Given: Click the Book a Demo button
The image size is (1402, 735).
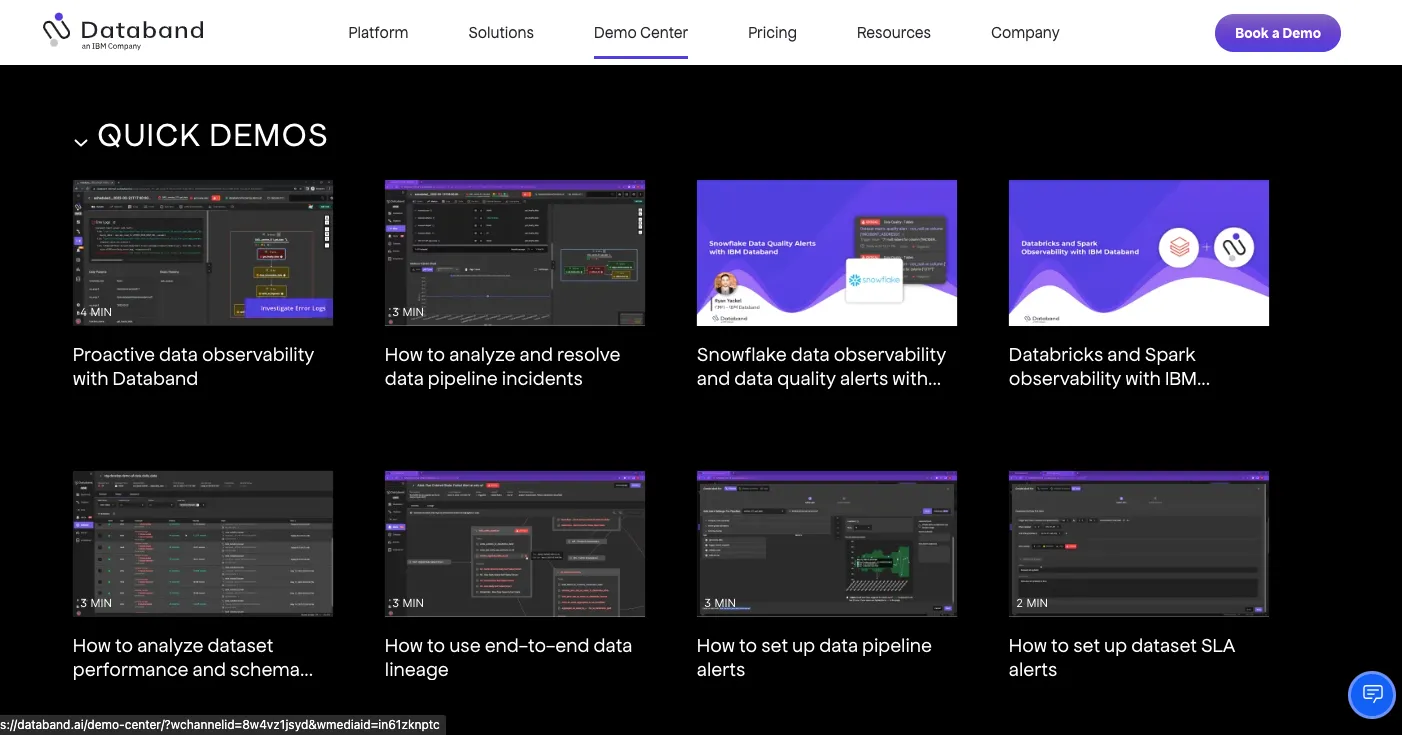Looking at the screenshot, I should 1278,33.
